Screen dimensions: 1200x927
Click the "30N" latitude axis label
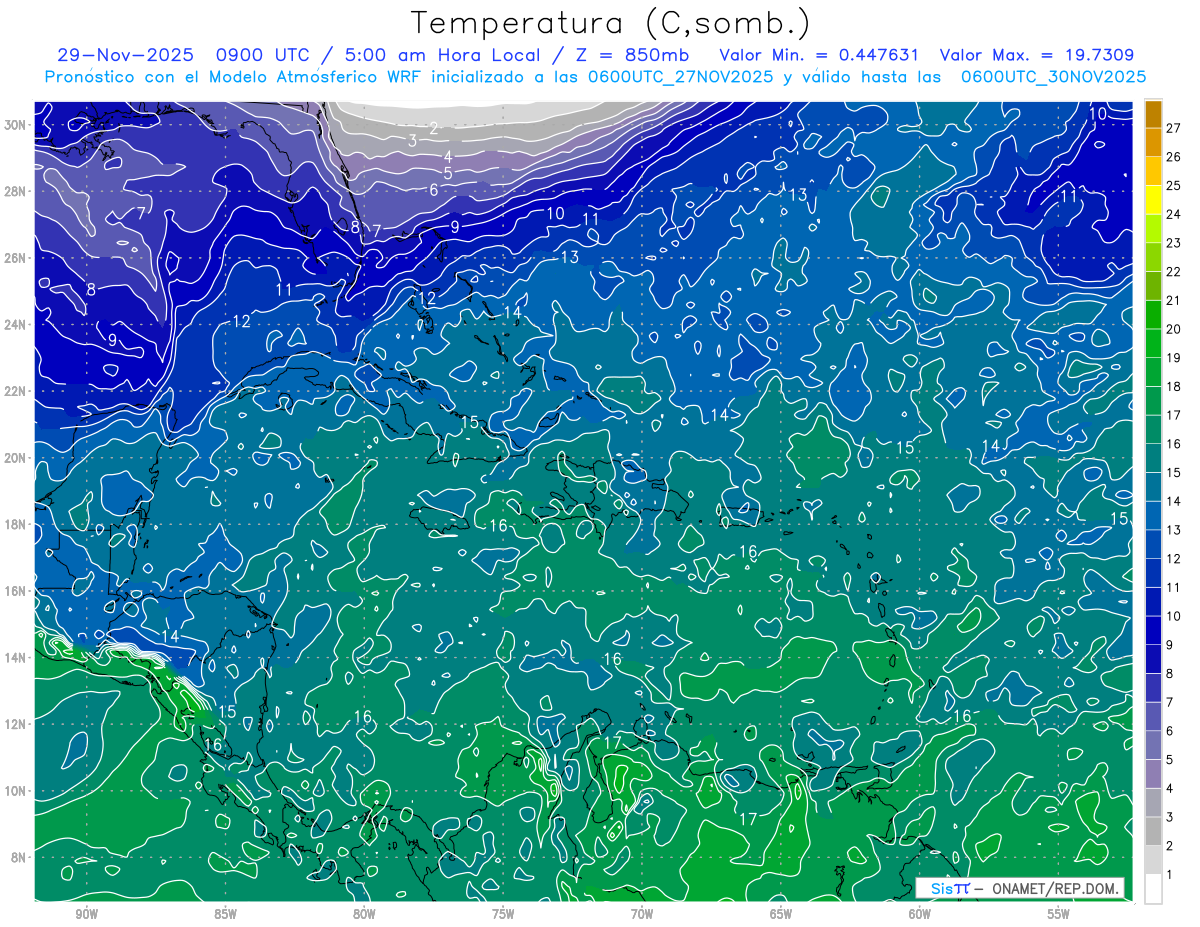pyautogui.click(x=17, y=125)
